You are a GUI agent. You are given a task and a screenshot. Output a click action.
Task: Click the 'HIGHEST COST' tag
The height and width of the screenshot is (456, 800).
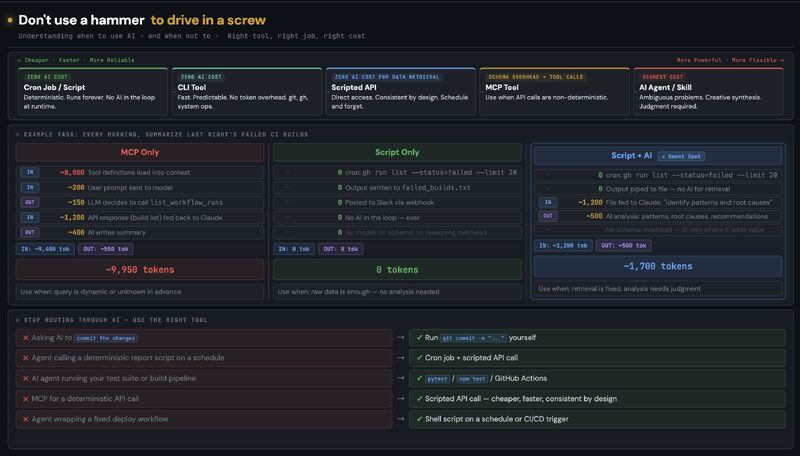tap(662, 77)
